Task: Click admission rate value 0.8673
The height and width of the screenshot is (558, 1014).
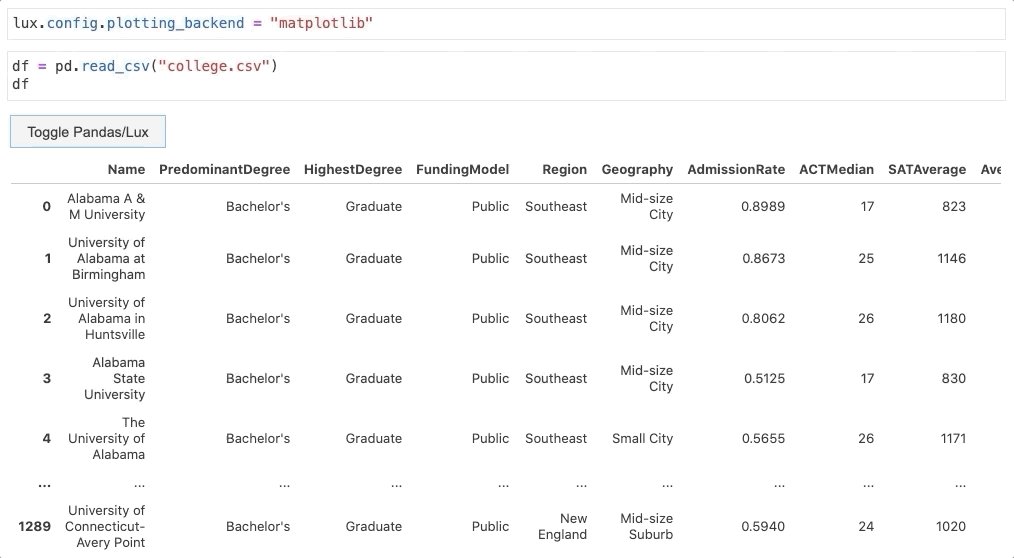Action: coord(763,259)
